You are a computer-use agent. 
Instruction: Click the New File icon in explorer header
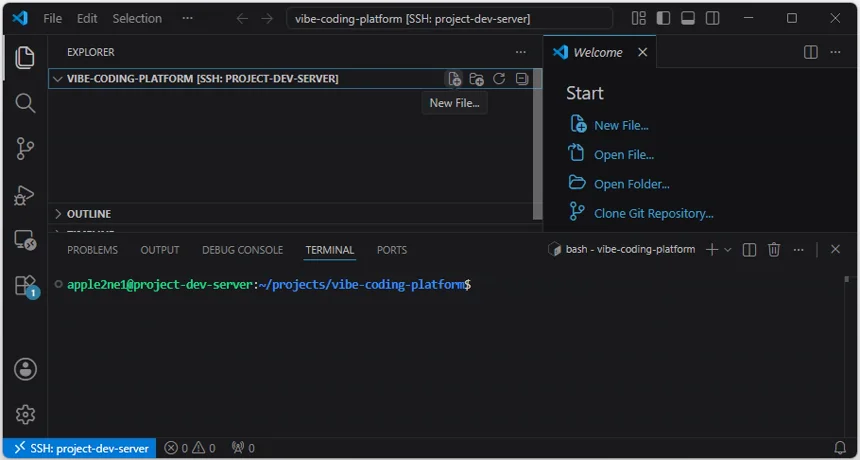(454, 79)
